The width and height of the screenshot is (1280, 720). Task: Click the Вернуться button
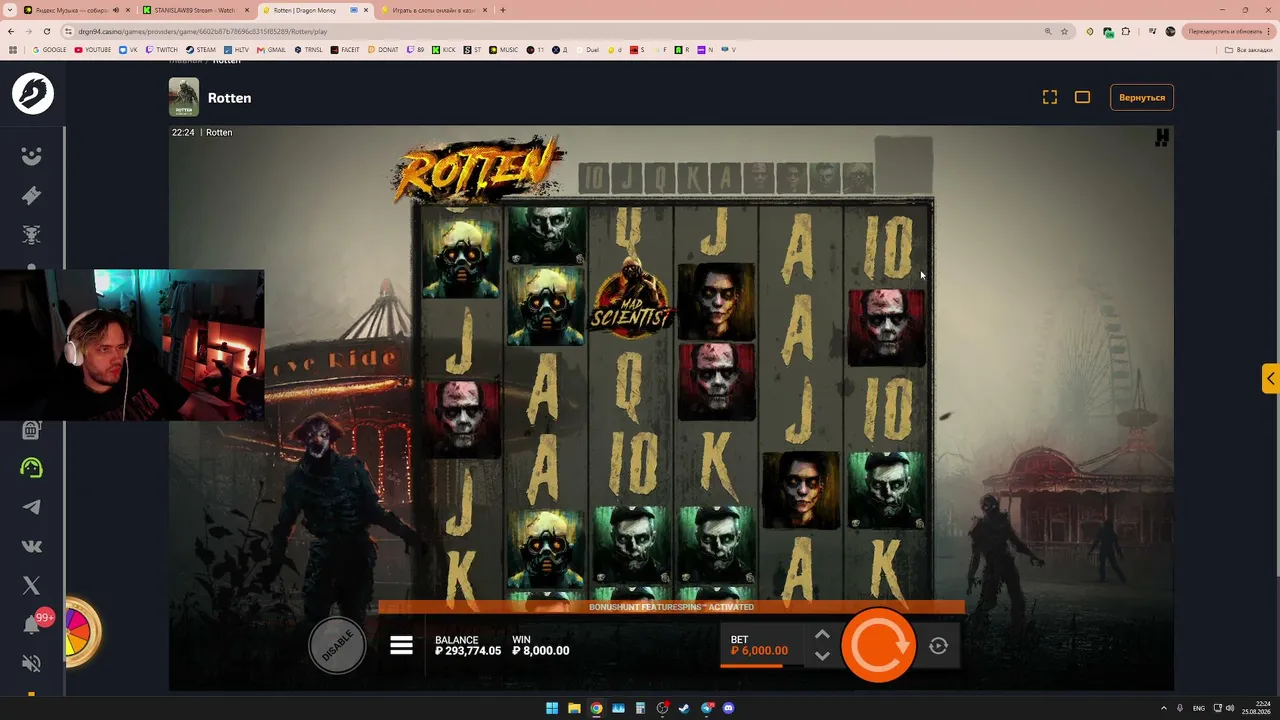pyautogui.click(x=1142, y=97)
